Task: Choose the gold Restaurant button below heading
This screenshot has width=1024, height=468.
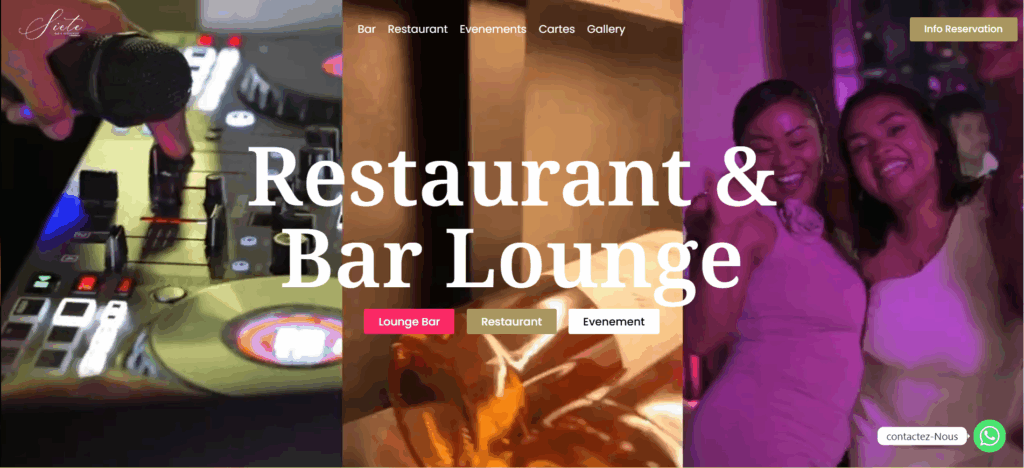Action: pyautogui.click(x=511, y=322)
